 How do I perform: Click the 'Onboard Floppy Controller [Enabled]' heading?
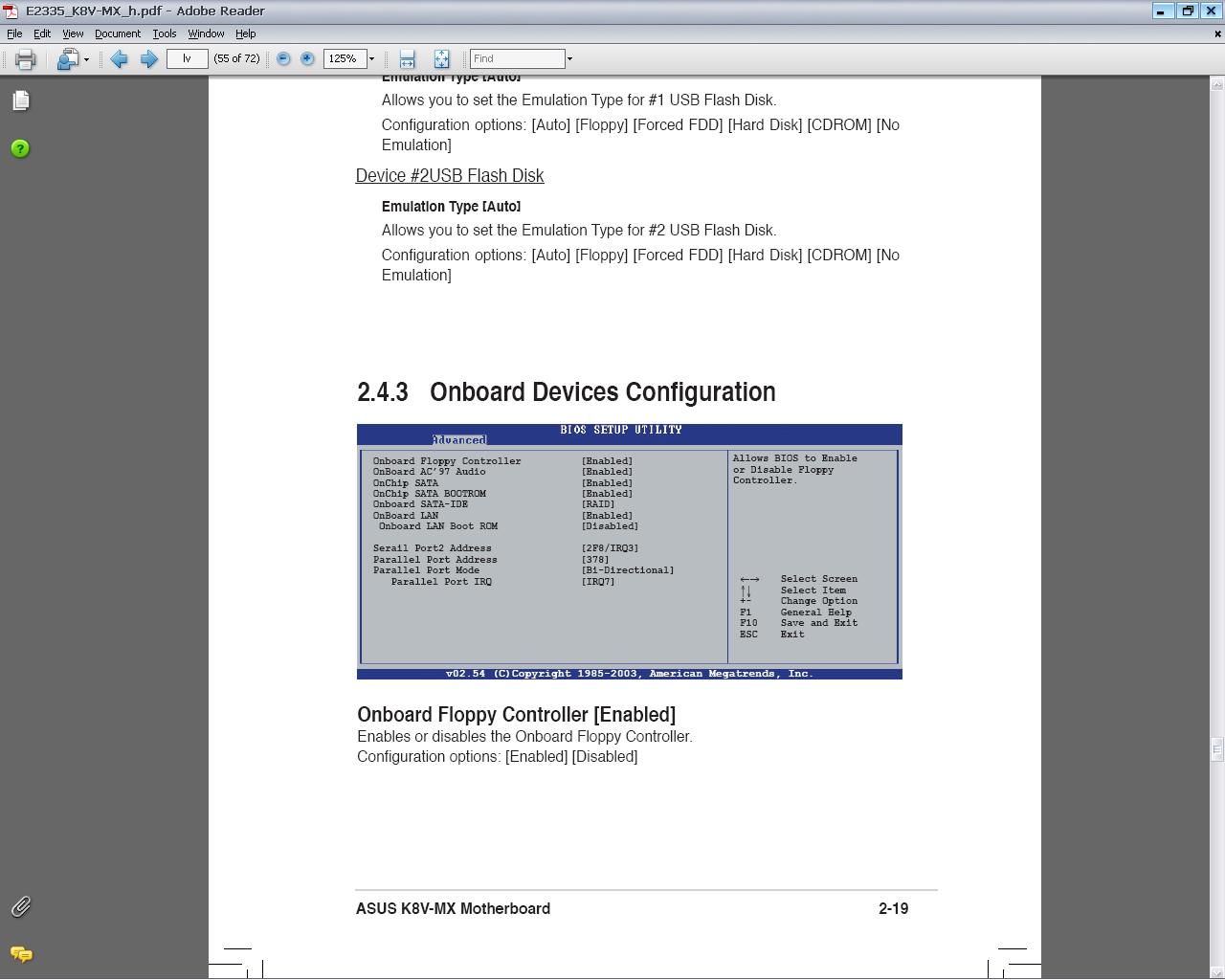516,714
